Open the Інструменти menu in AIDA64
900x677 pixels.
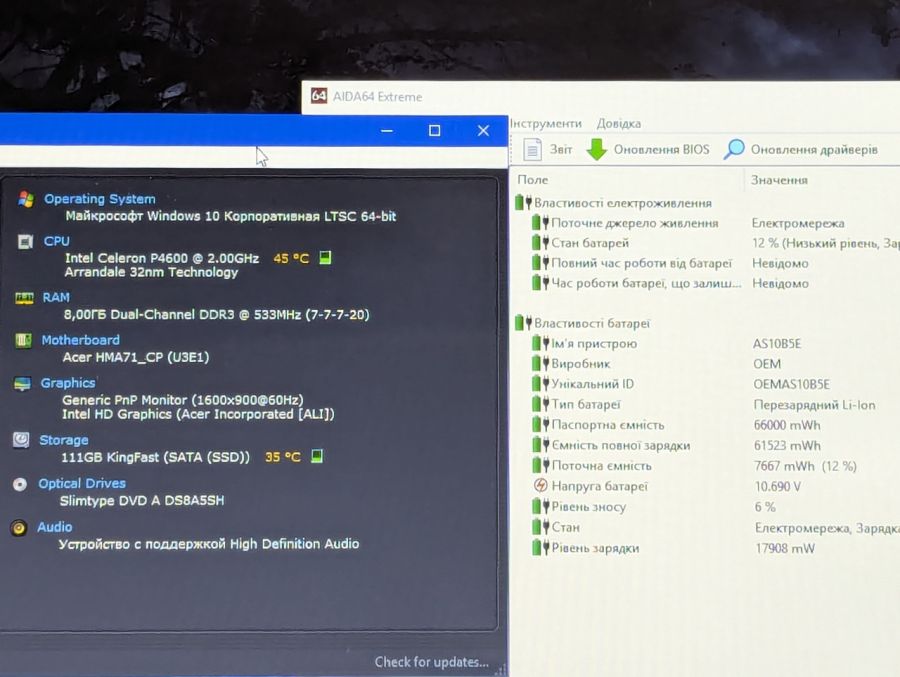point(545,123)
